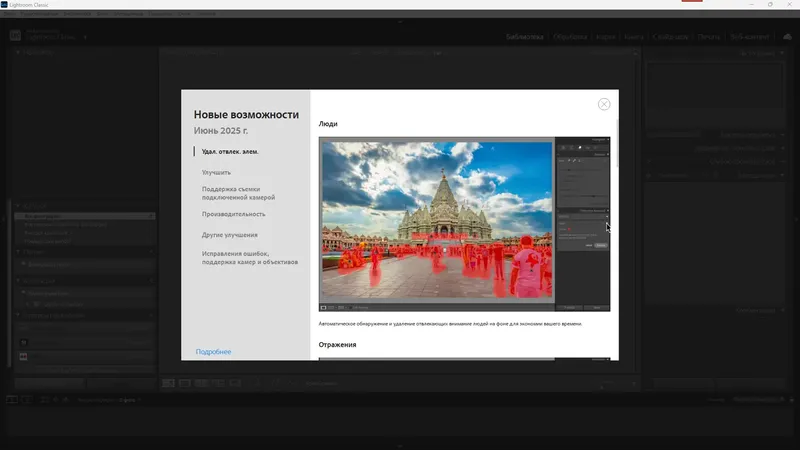This screenshot has height=450, width=800.
Task: Toggle the filmstrip filter switch
Action: coord(791,400)
